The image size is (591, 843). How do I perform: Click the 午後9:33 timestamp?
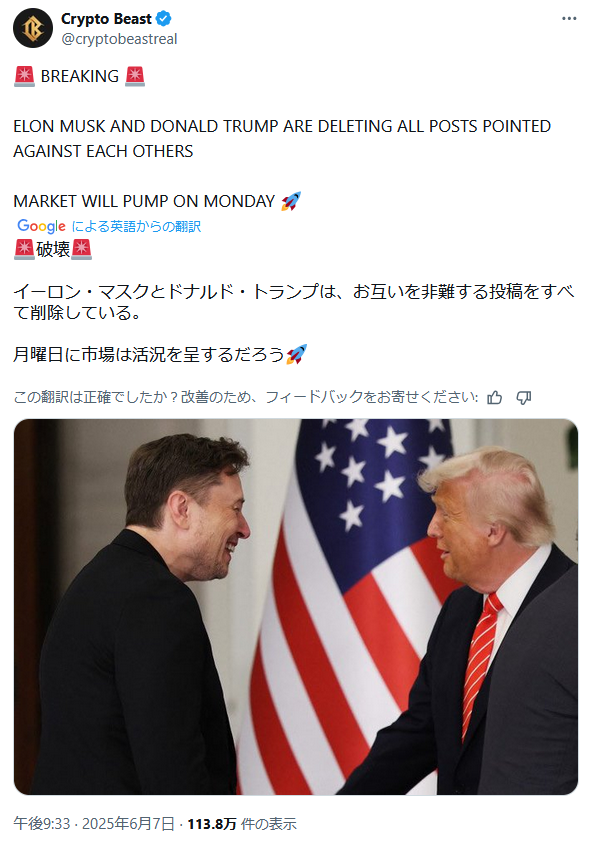(x=42, y=824)
